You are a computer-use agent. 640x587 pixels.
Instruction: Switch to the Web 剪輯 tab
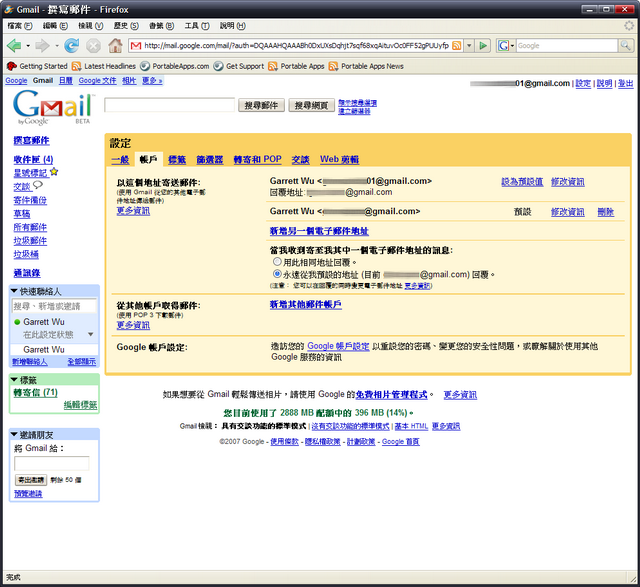tap(340, 159)
